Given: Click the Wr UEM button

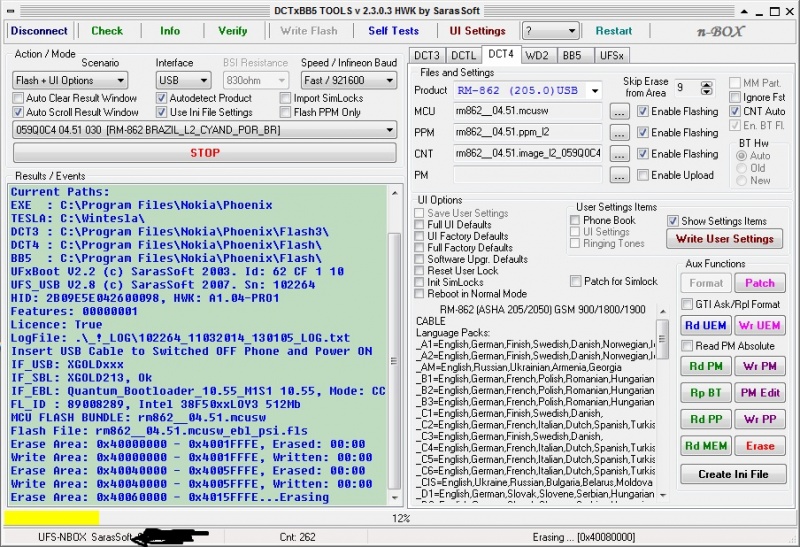Looking at the screenshot, I should (760, 326).
